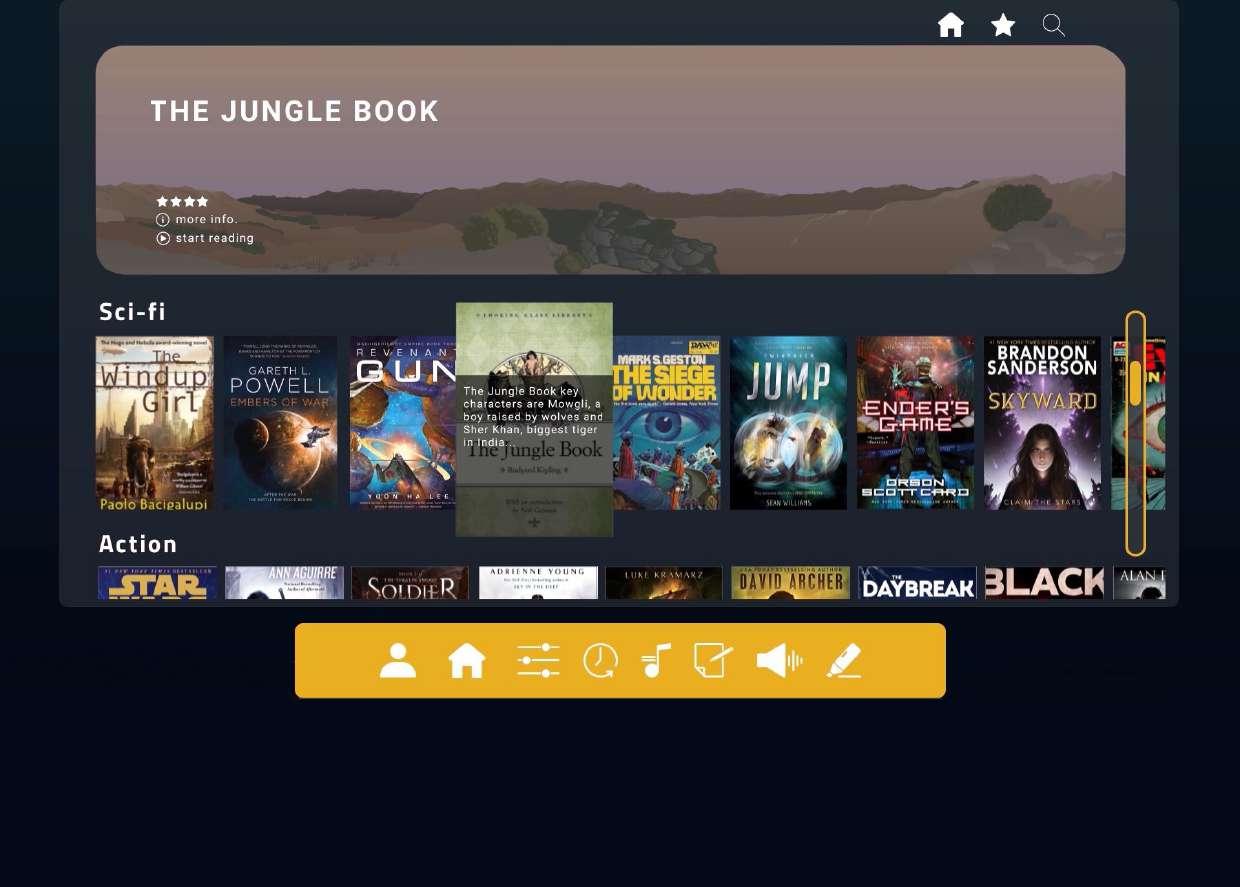Click the 'Sci-fi' section heading

(x=132, y=312)
